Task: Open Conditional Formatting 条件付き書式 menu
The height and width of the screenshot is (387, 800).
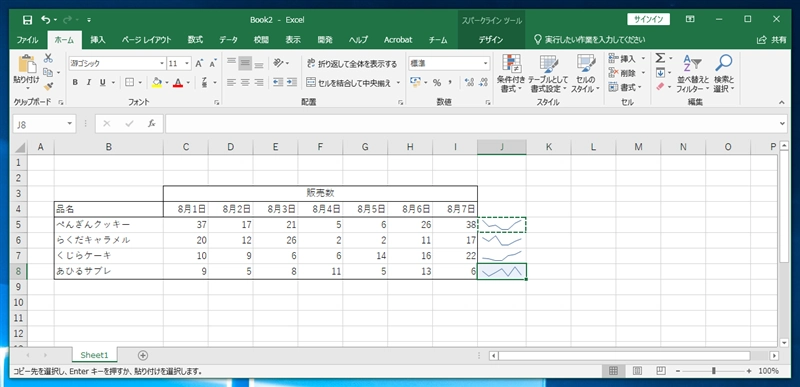Action: (511, 73)
